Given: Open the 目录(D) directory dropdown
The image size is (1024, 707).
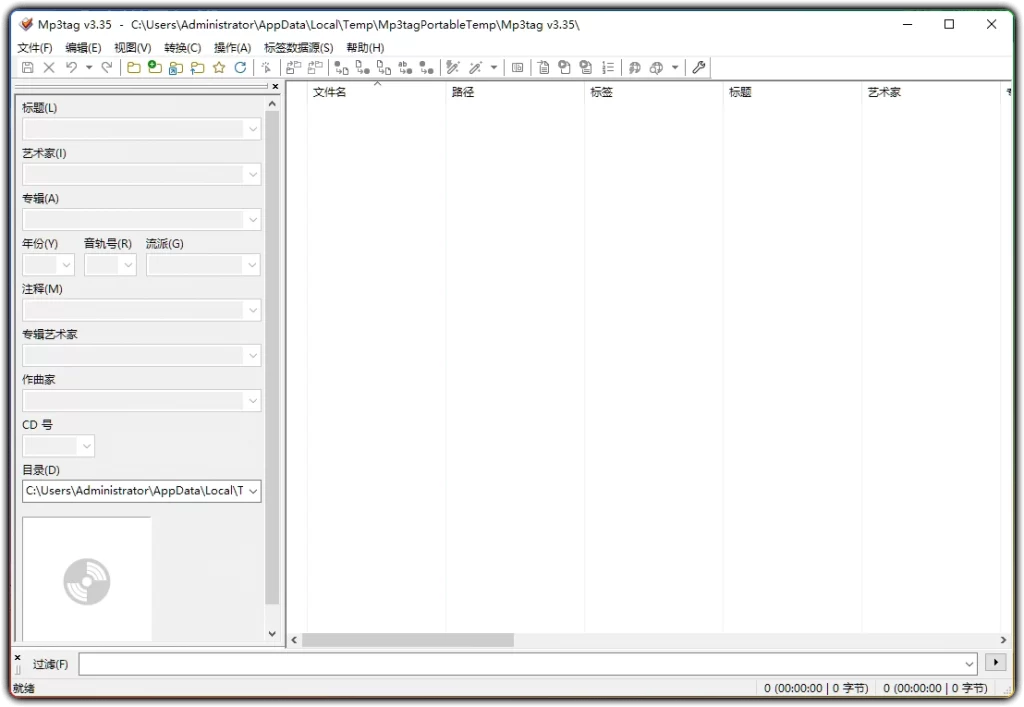Looking at the screenshot, I should [253, 491].
